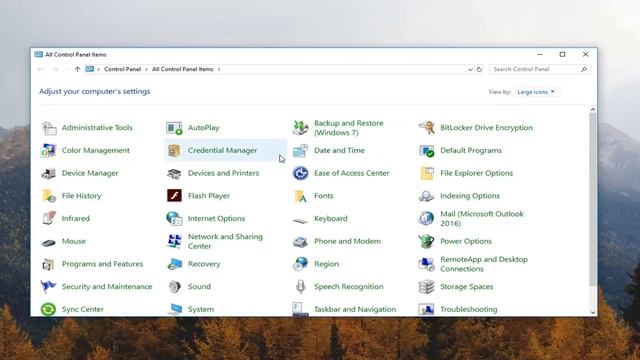Open Color Management icon
Image resolution: width=640 pixels, height=360 pixels.
click(x=49, y=150)
